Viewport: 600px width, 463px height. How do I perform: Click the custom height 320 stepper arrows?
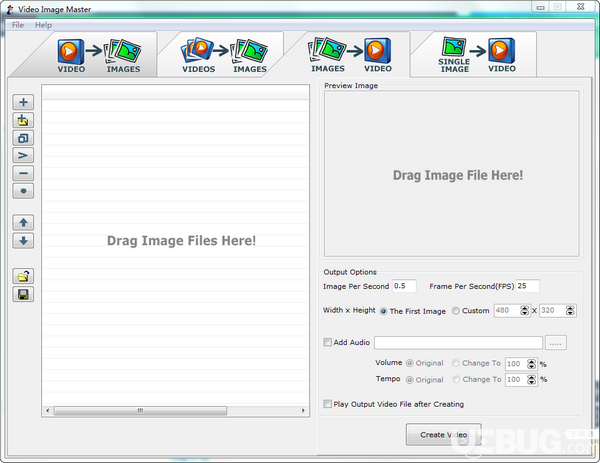click(570, 310)
